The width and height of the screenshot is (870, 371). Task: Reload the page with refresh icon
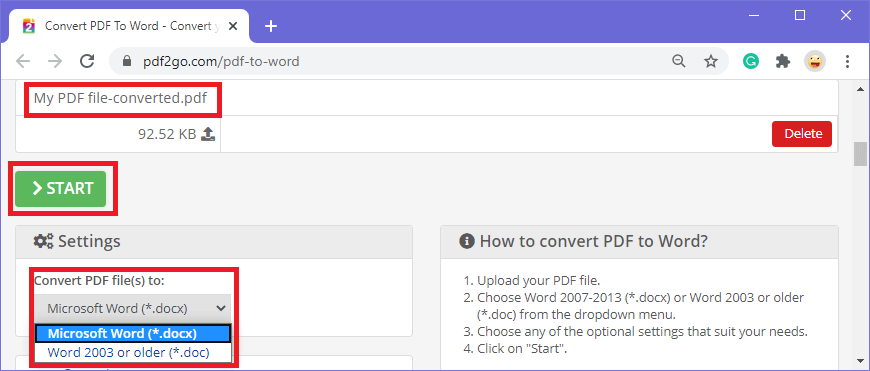point(87,61)
